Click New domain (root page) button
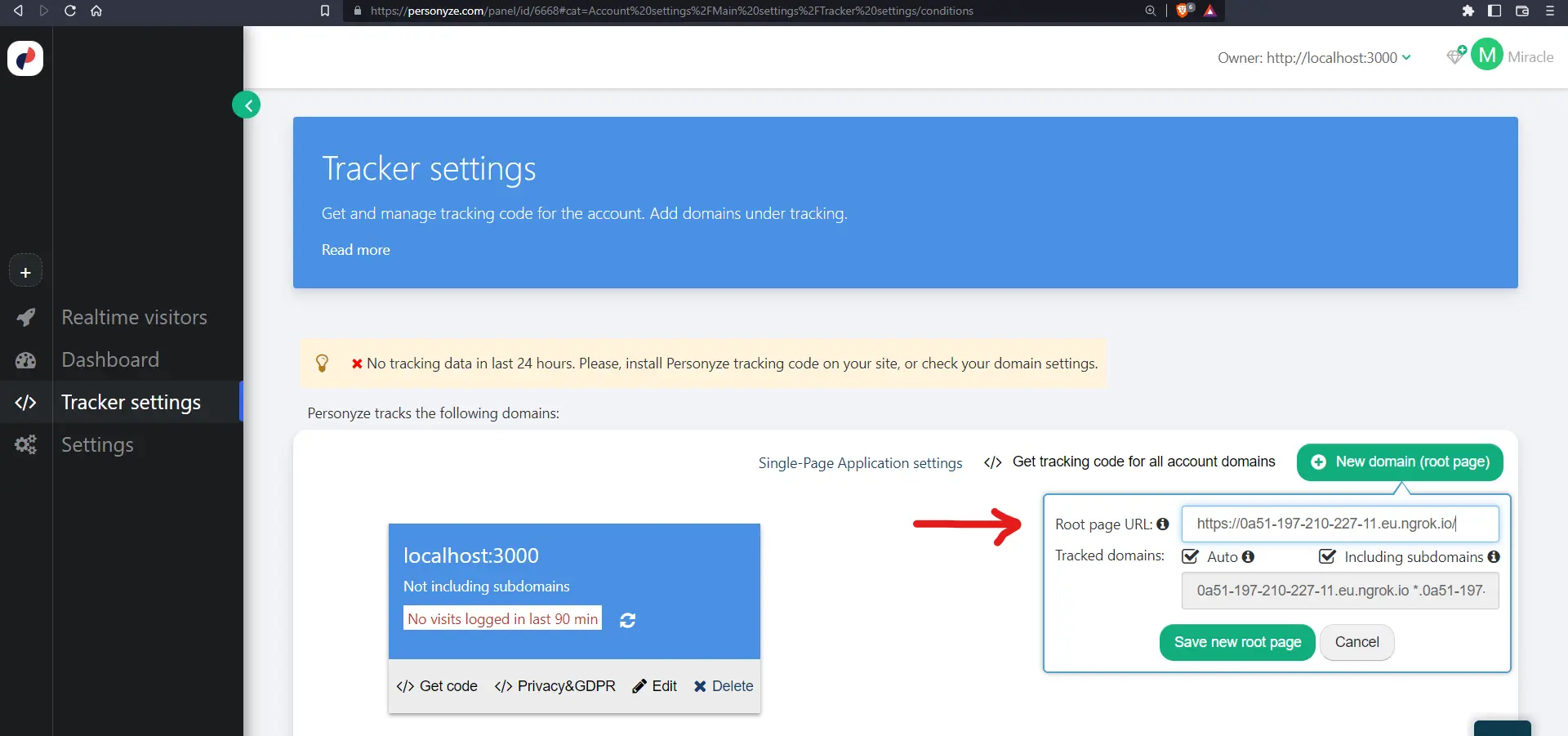Screen dimensions: 1568x736 (x=1400, y=462)
